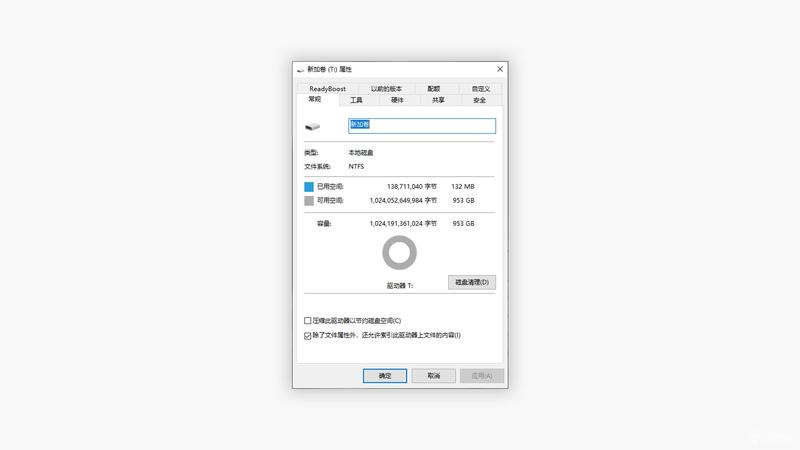Switch to the ReadyBoost tab

coord(327,88)
